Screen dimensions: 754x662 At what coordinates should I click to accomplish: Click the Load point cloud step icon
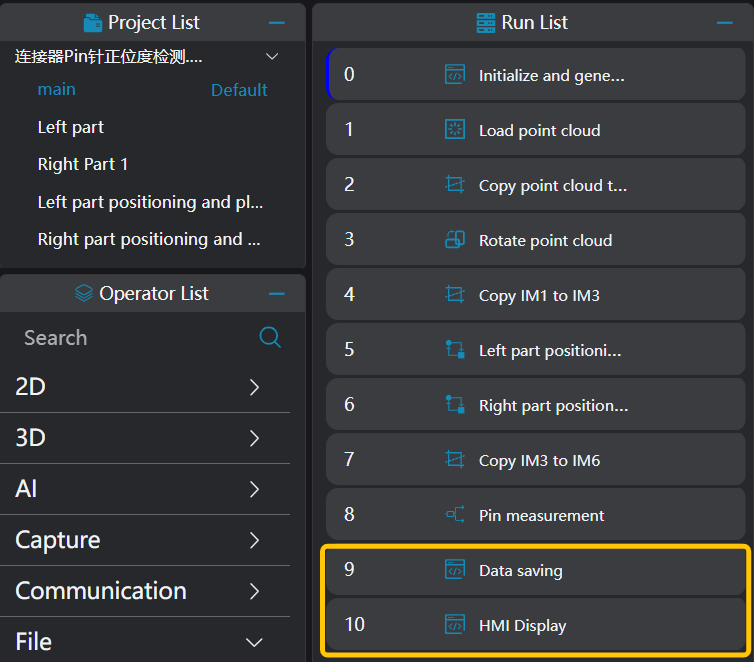(455, 130)
